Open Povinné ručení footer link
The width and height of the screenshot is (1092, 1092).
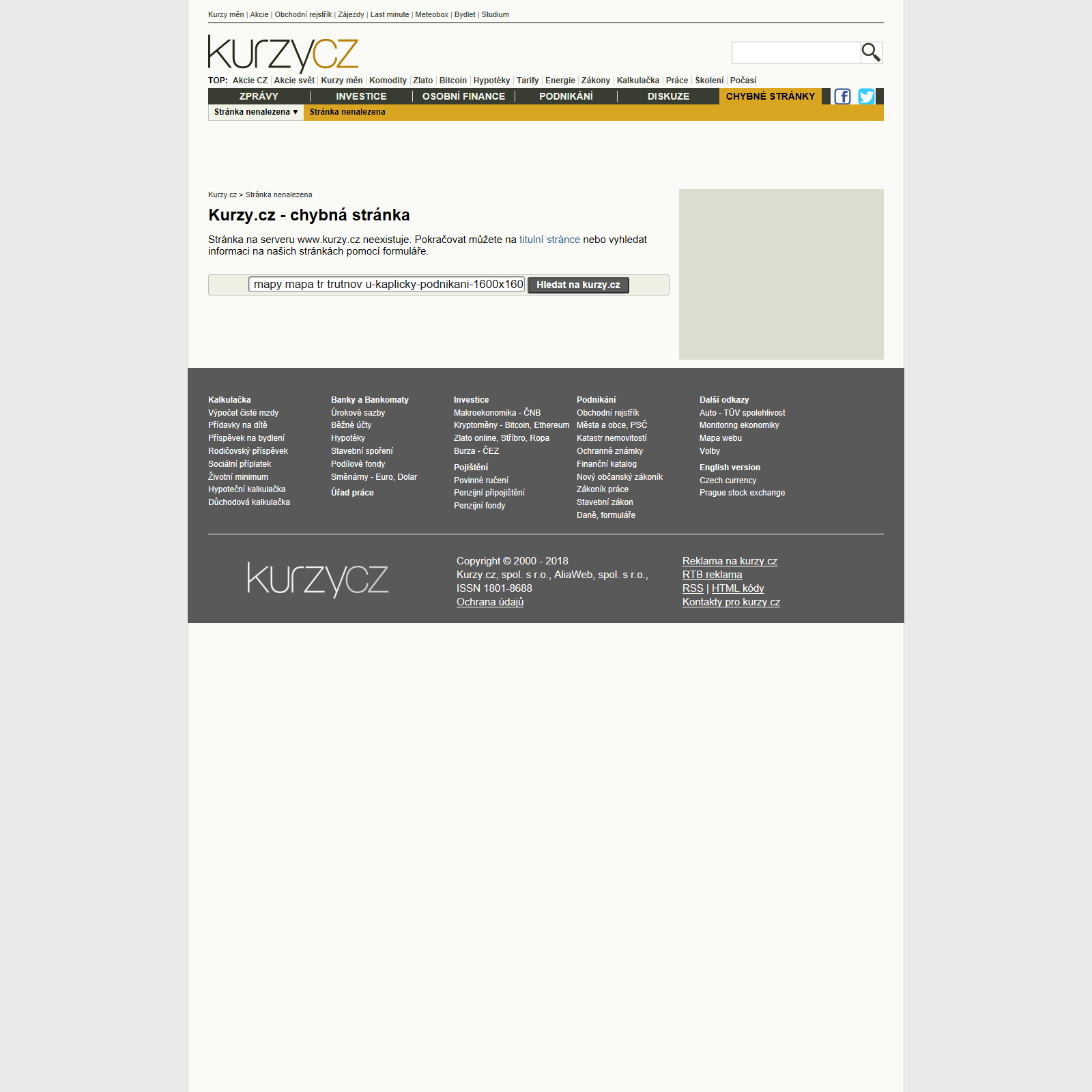[481, 480]
